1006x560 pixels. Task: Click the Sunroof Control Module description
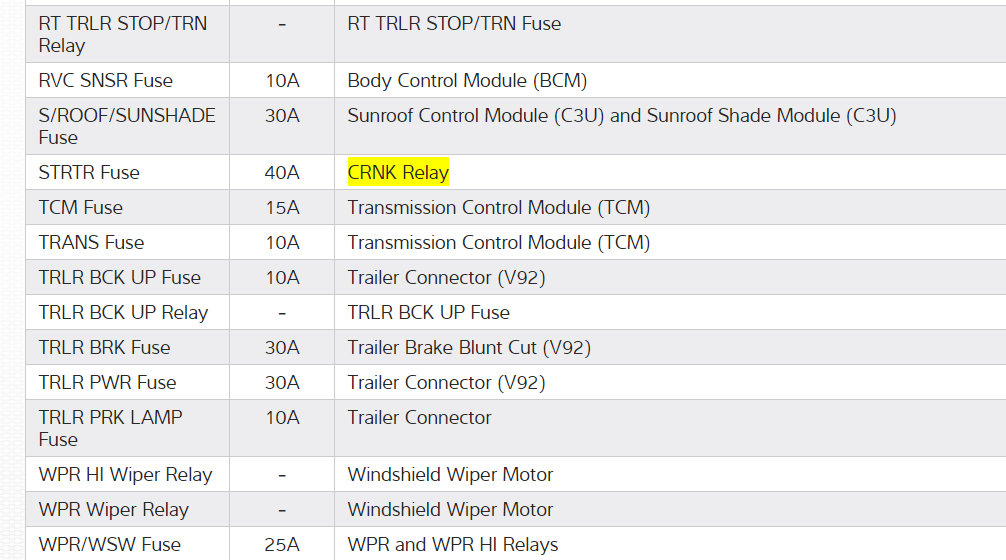point(621,116)
